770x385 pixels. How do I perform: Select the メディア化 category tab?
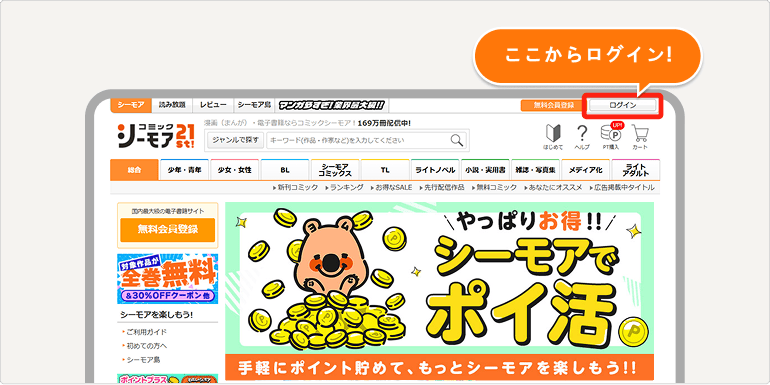[x=585, y=170]
